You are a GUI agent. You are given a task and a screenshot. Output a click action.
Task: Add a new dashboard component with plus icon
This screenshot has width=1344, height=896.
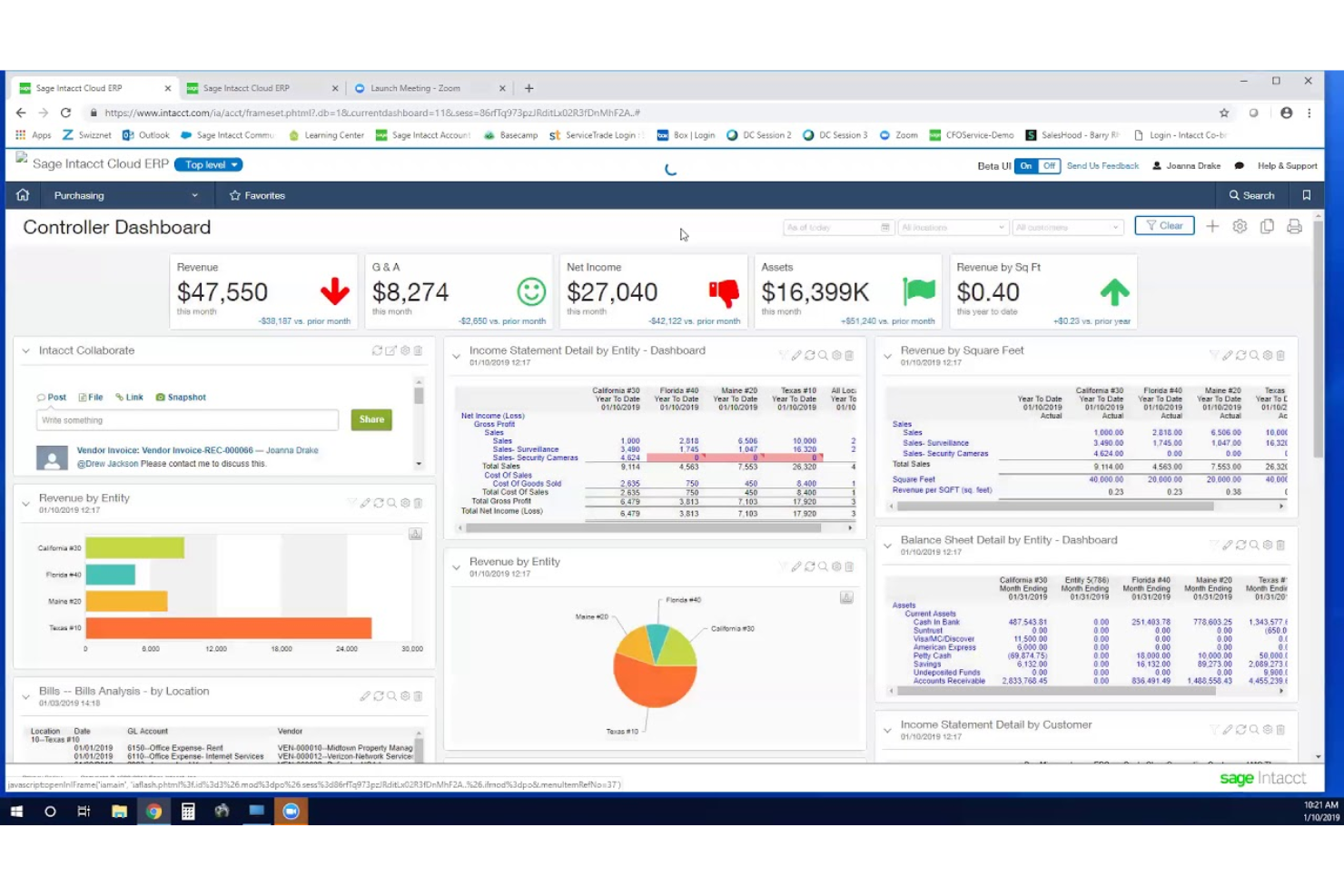coord(1212,226)
